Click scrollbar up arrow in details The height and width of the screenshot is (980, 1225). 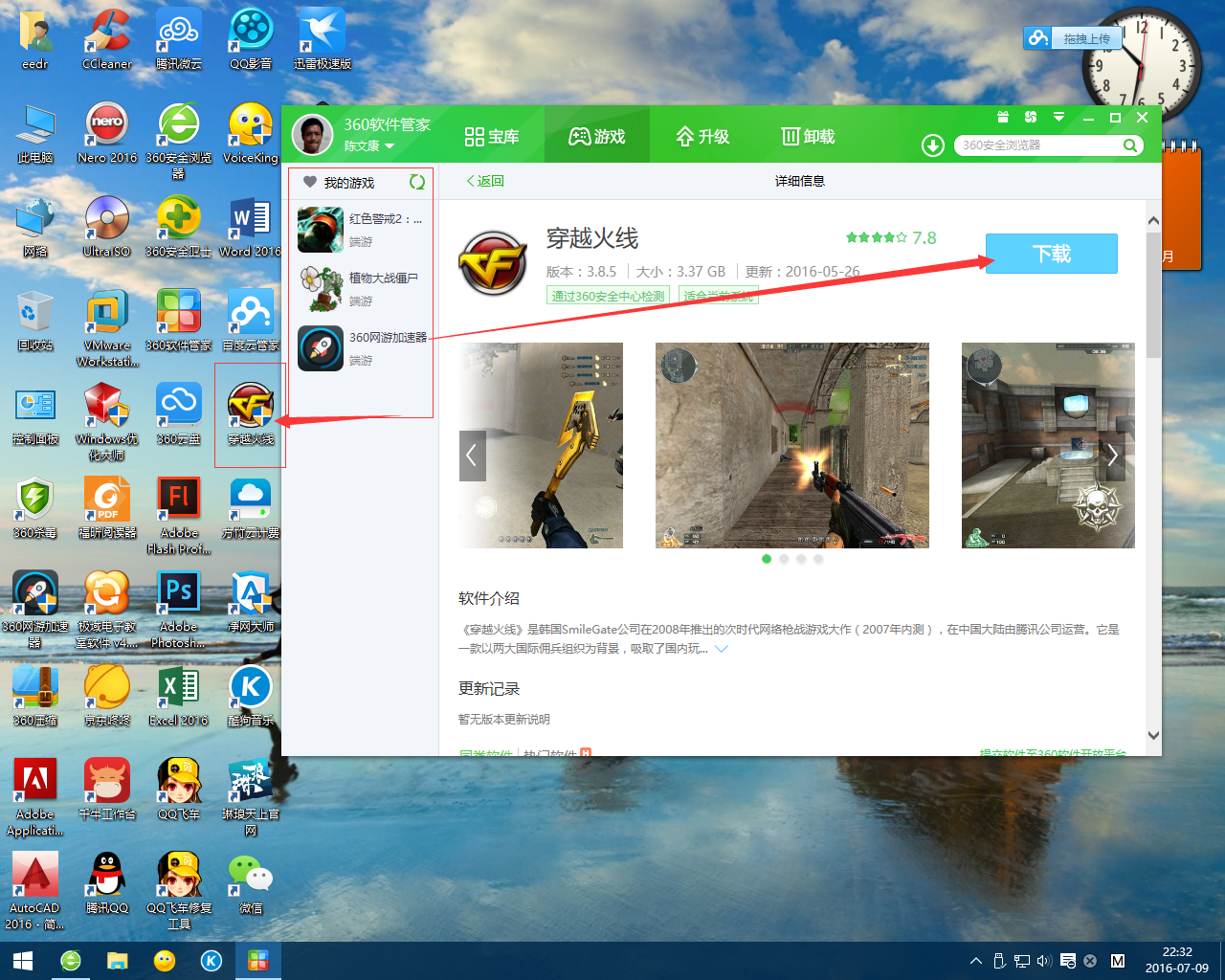coord(1153,221)
